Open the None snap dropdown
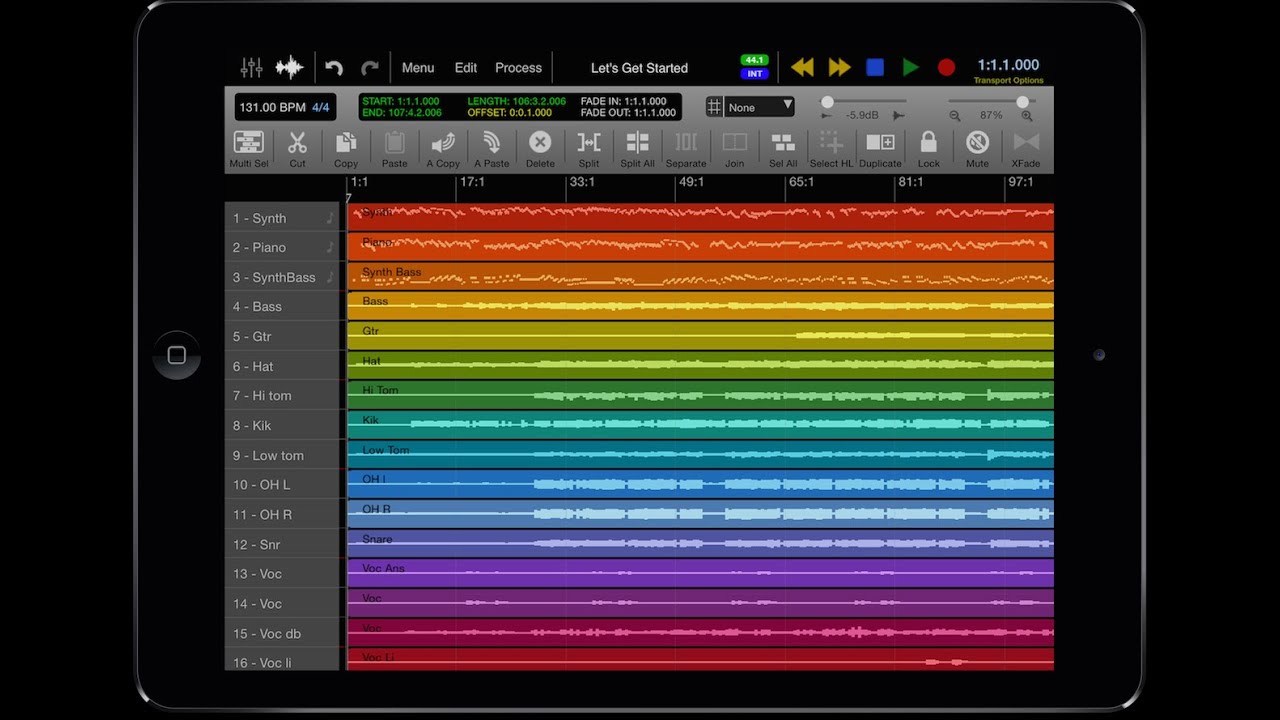Image resolution: width=1280 pixels, height=720 pixels. [760, 105]
